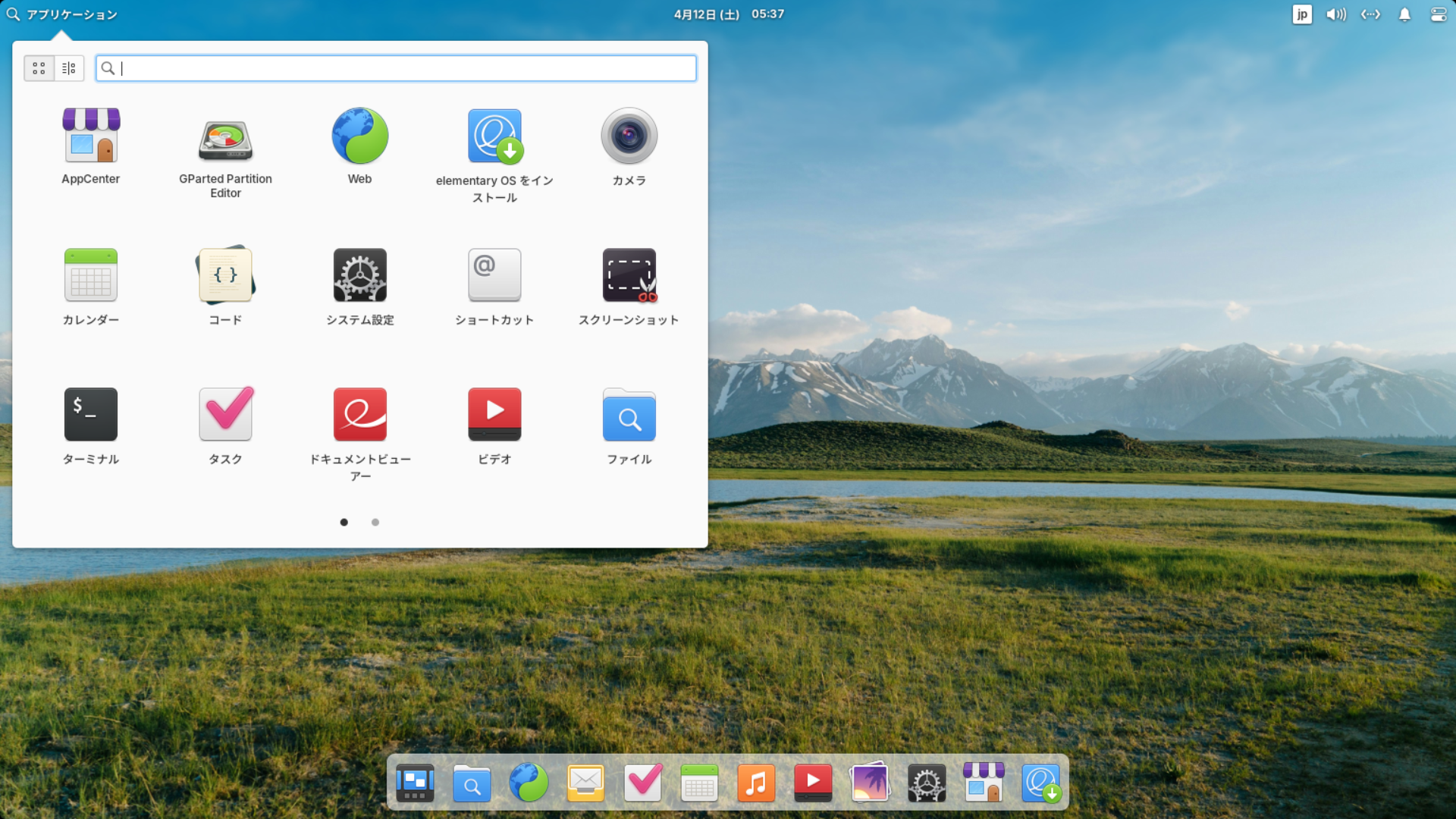Click the アプリケーション menu in the panel
Viewport: 1456px width, 819px height.
tap(62, 14)
